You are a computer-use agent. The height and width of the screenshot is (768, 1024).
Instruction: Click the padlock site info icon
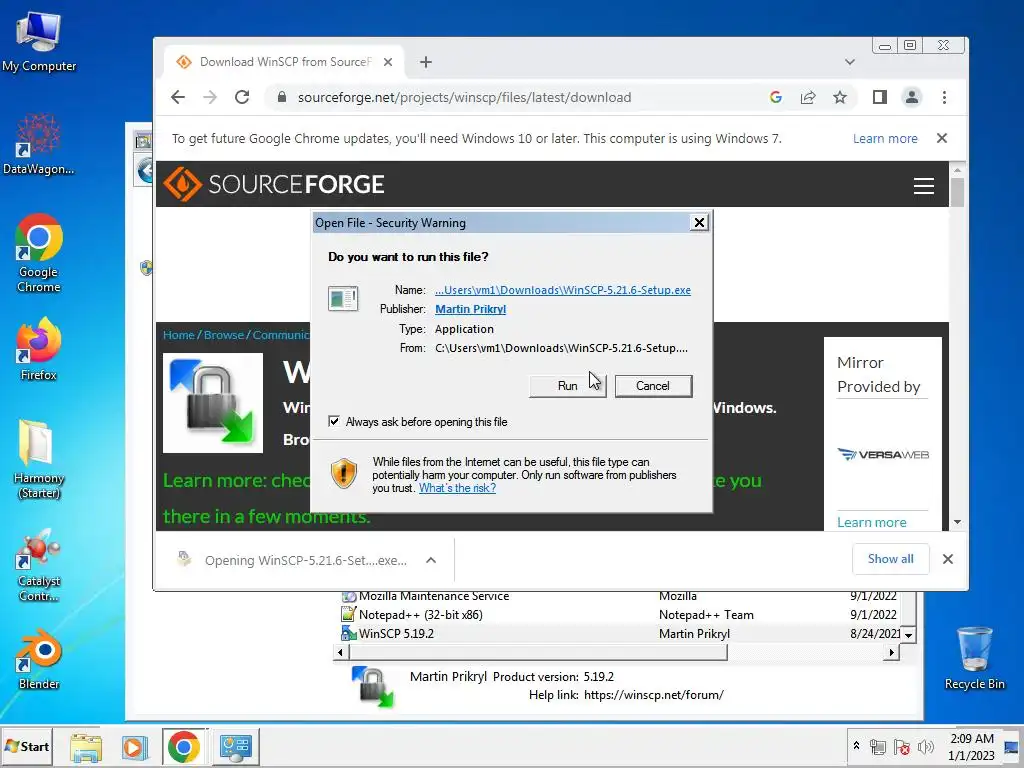pyautogui.click(x=281, y=97)
